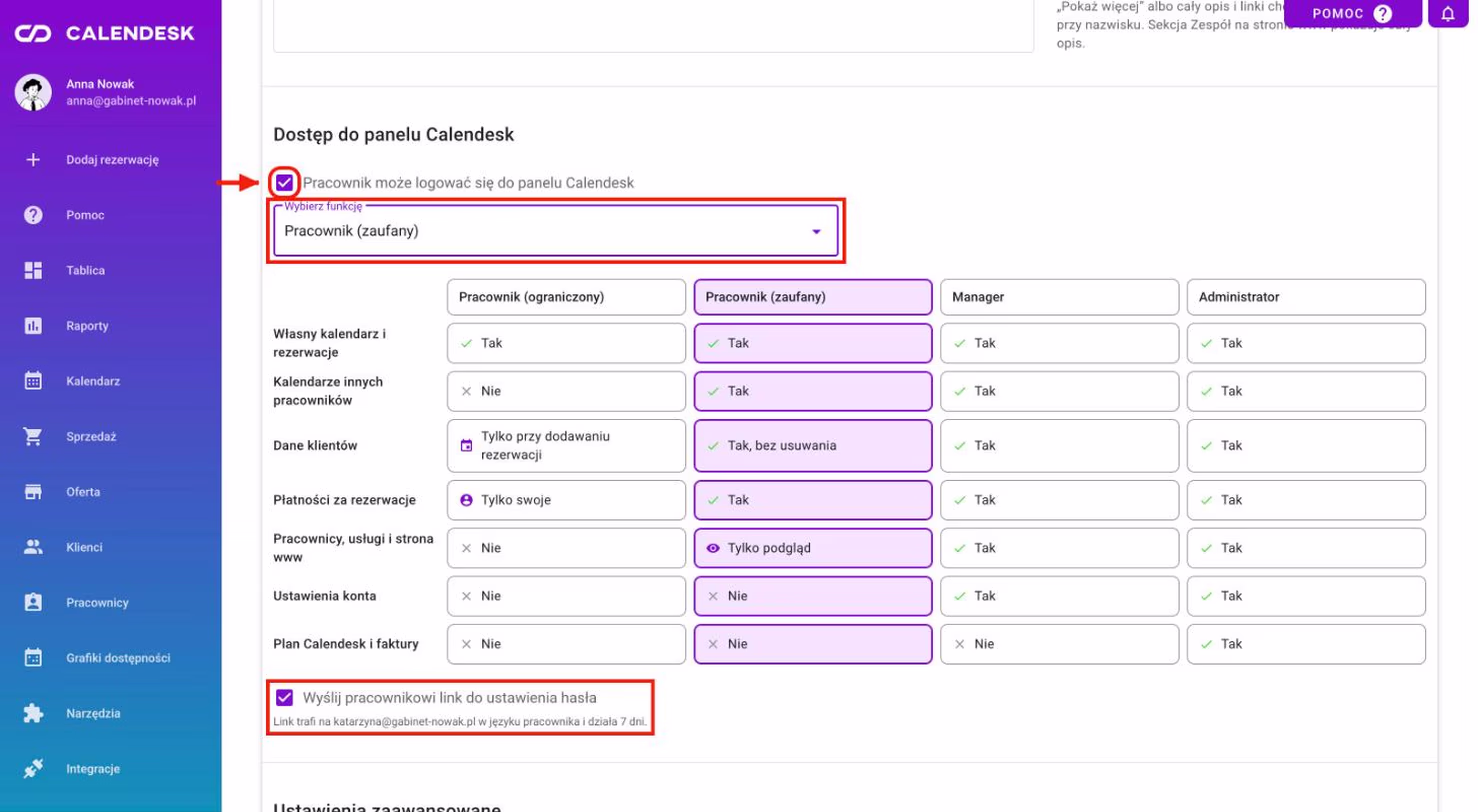Viewport: 1478px width, 812px height.
Task: Click the POMOC button at top right
Action: point(1353,14)
